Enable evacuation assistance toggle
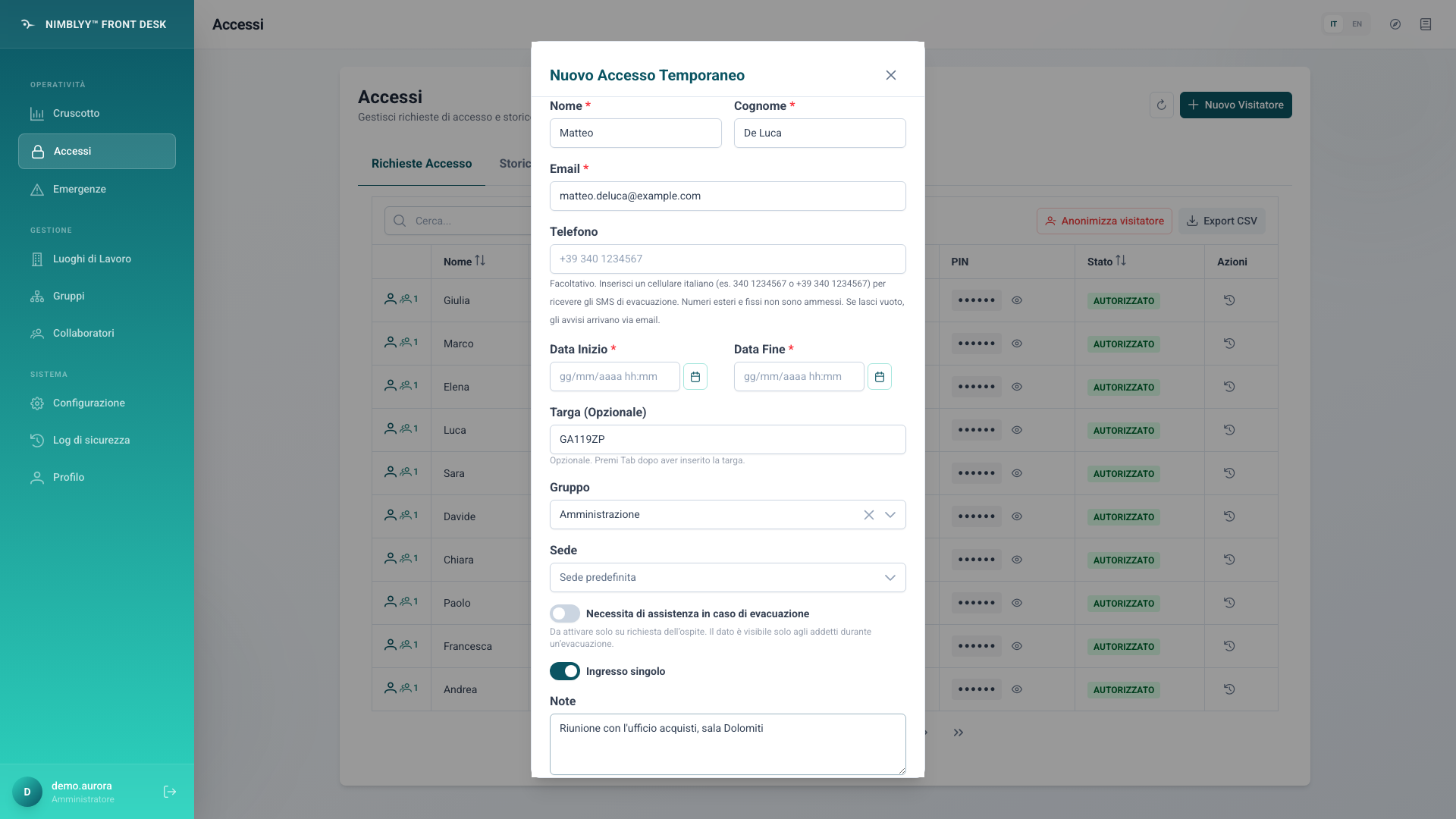The height and width of the screenshot is (819, 1456). [x=565, y=613]
